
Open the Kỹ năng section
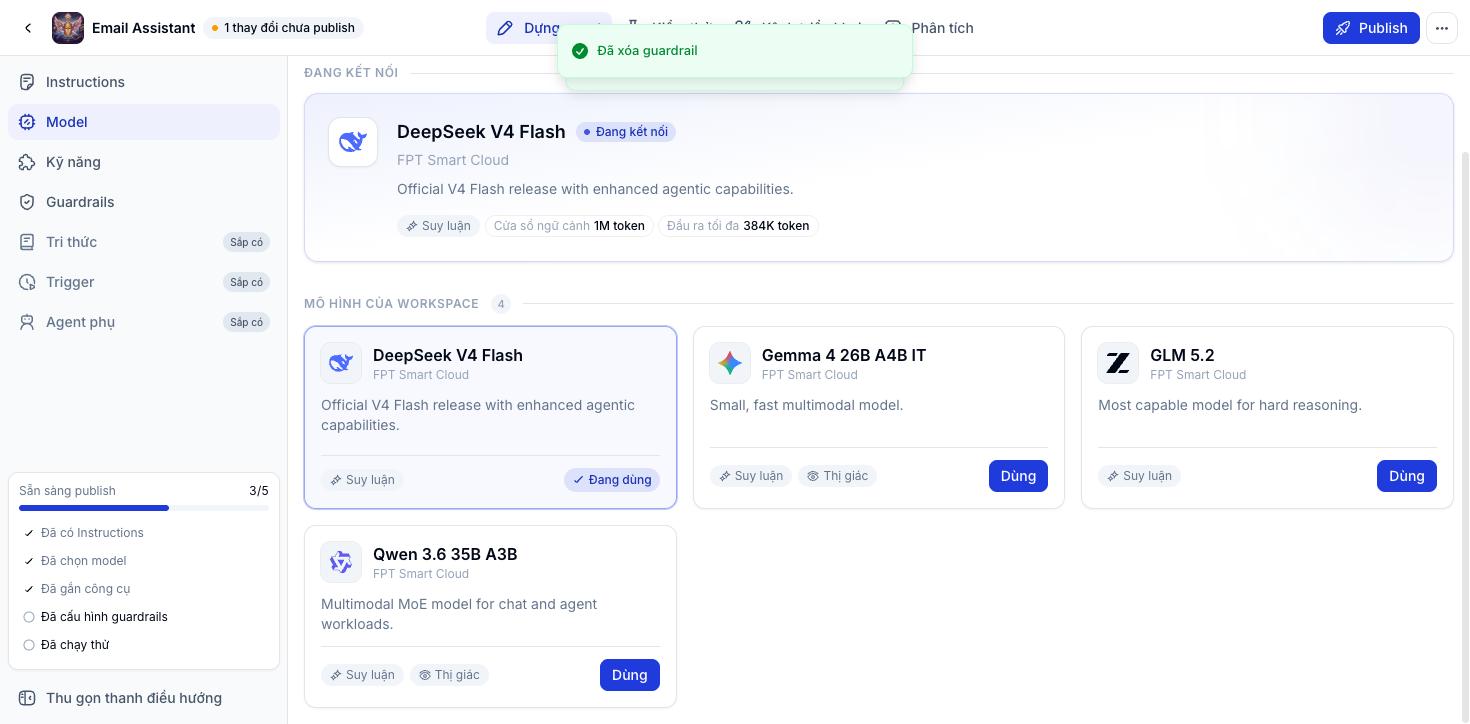[x=144, y=162]
